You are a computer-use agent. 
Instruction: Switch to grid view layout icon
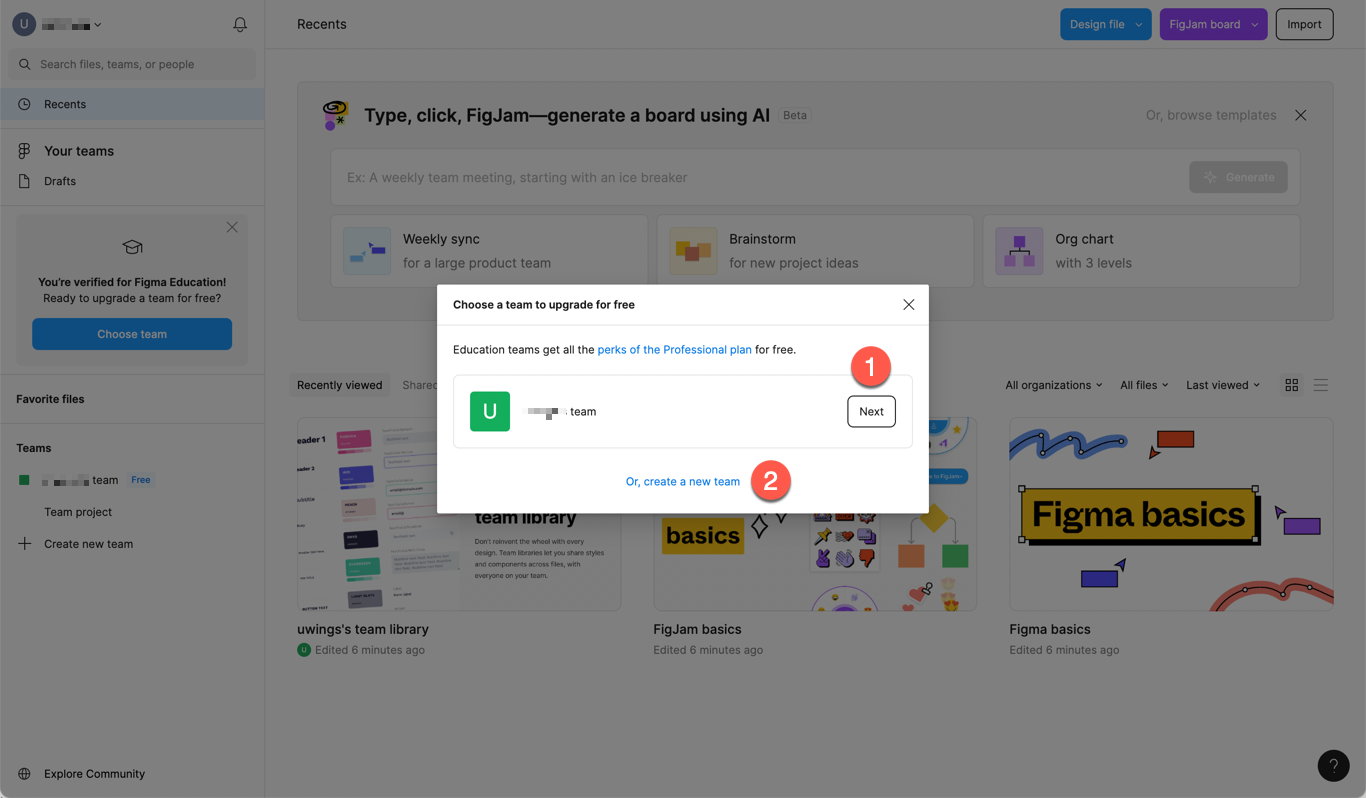click(x=1292, y=385)
